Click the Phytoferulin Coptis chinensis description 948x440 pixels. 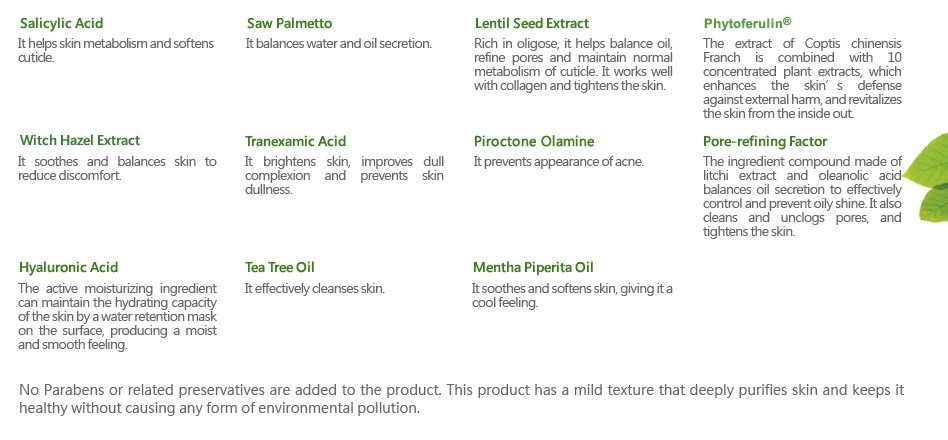pos(802,79)
